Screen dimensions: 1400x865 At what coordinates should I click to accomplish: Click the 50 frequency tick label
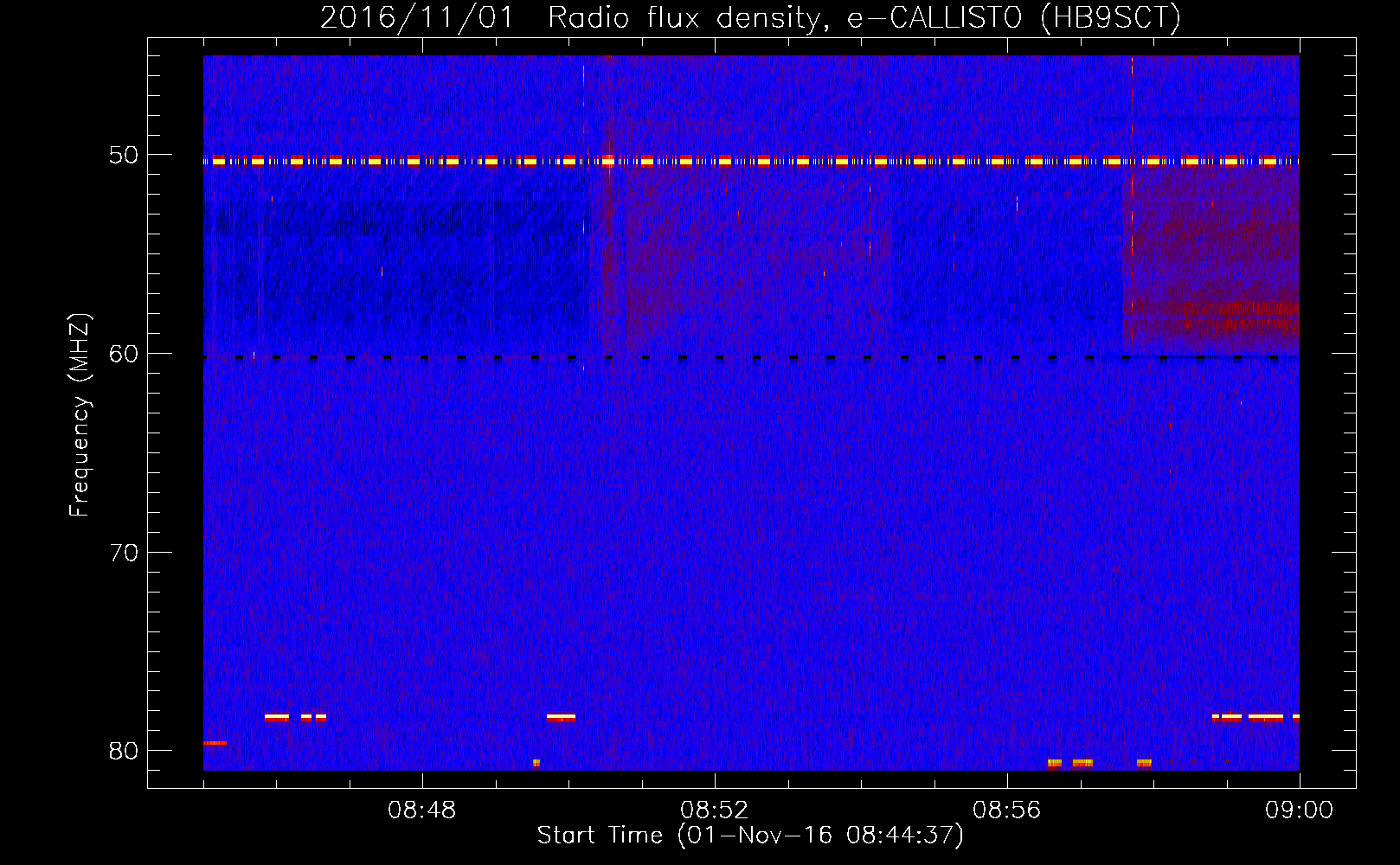pos(124,156)
